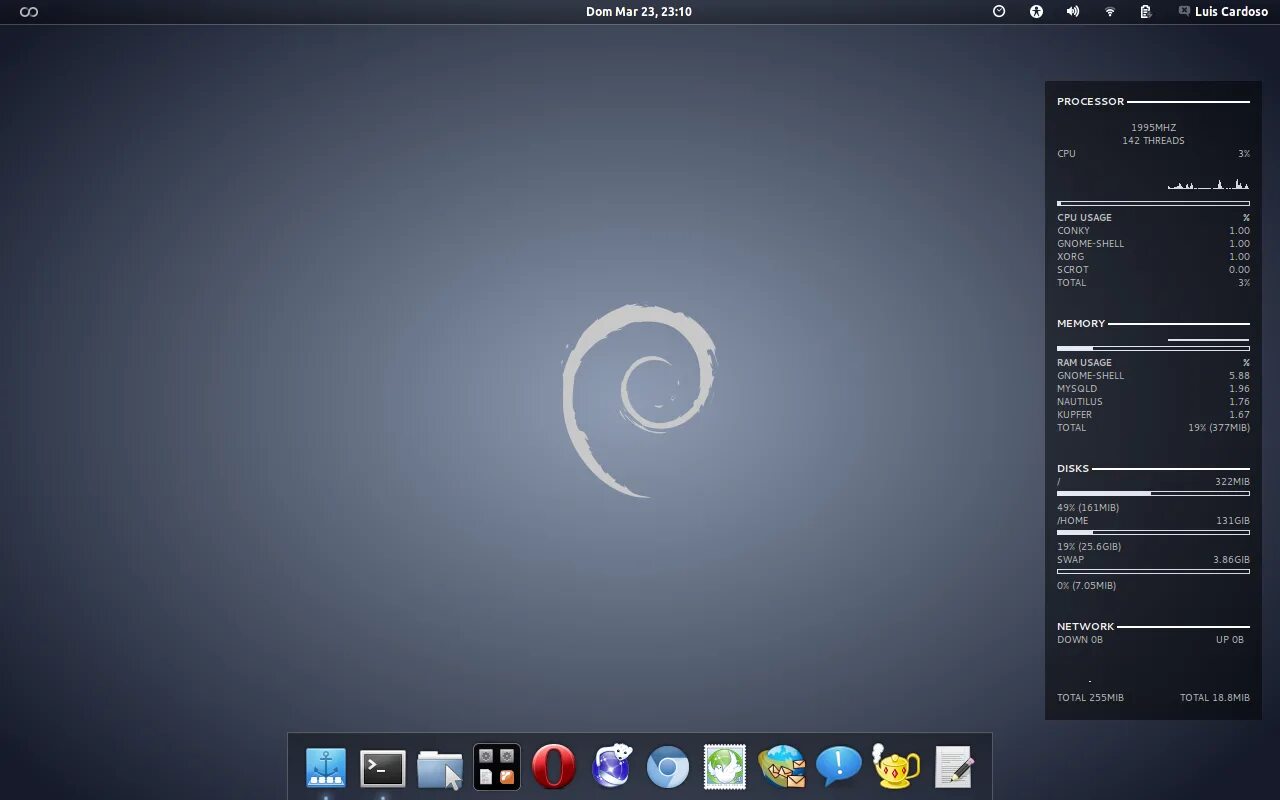Image resolution: width=1280 pixels, height=800 pixels.
Task: Click the chat status icon beside Luis Cardoso
Action: coord(1184,12)
